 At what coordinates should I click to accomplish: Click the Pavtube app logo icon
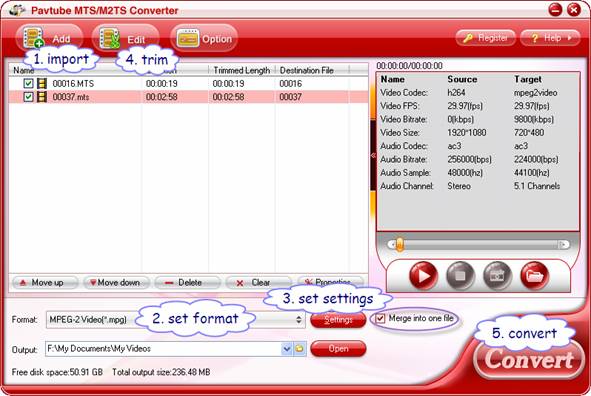click(x=16, y=10)
